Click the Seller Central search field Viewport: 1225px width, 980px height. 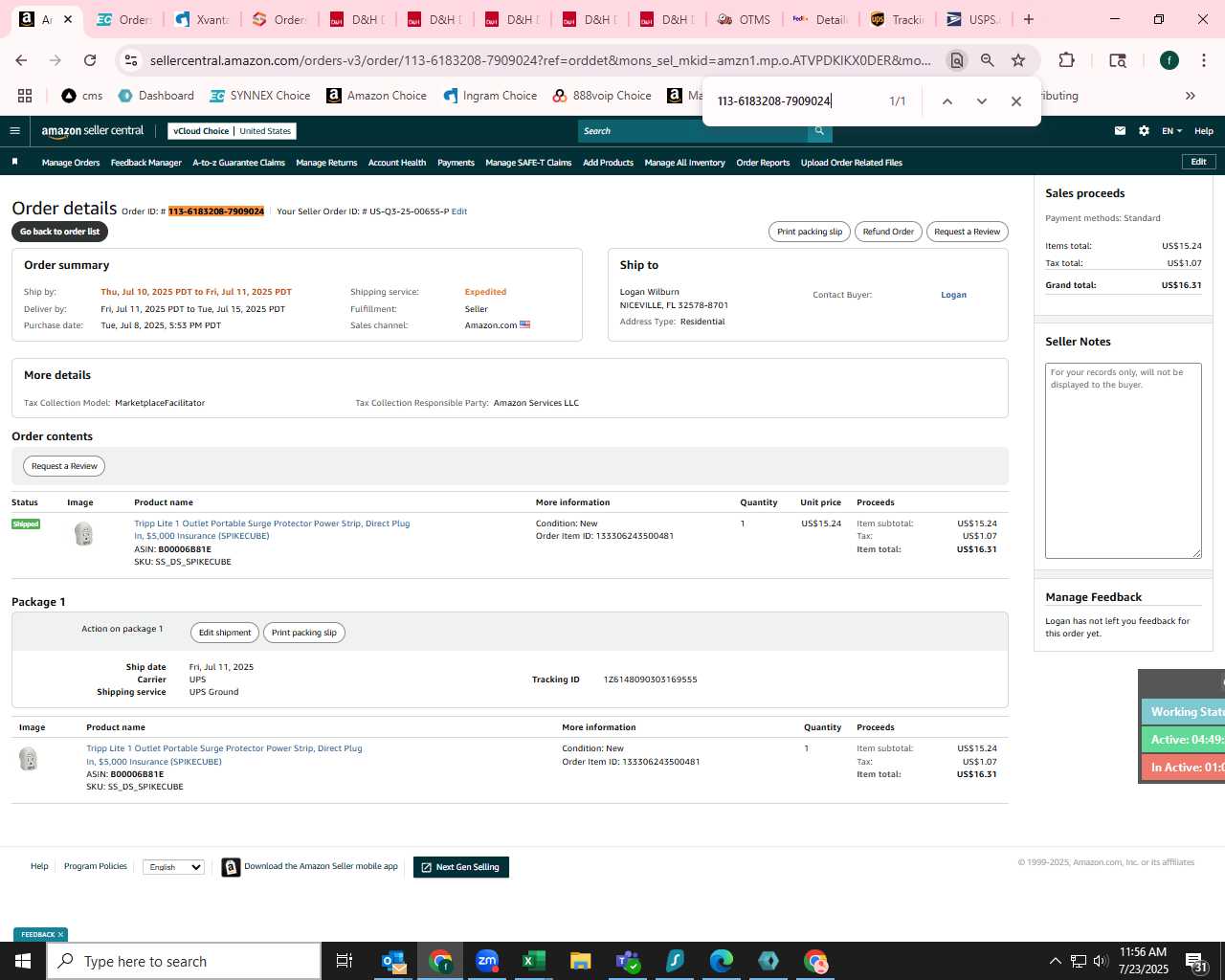[693, 131]
